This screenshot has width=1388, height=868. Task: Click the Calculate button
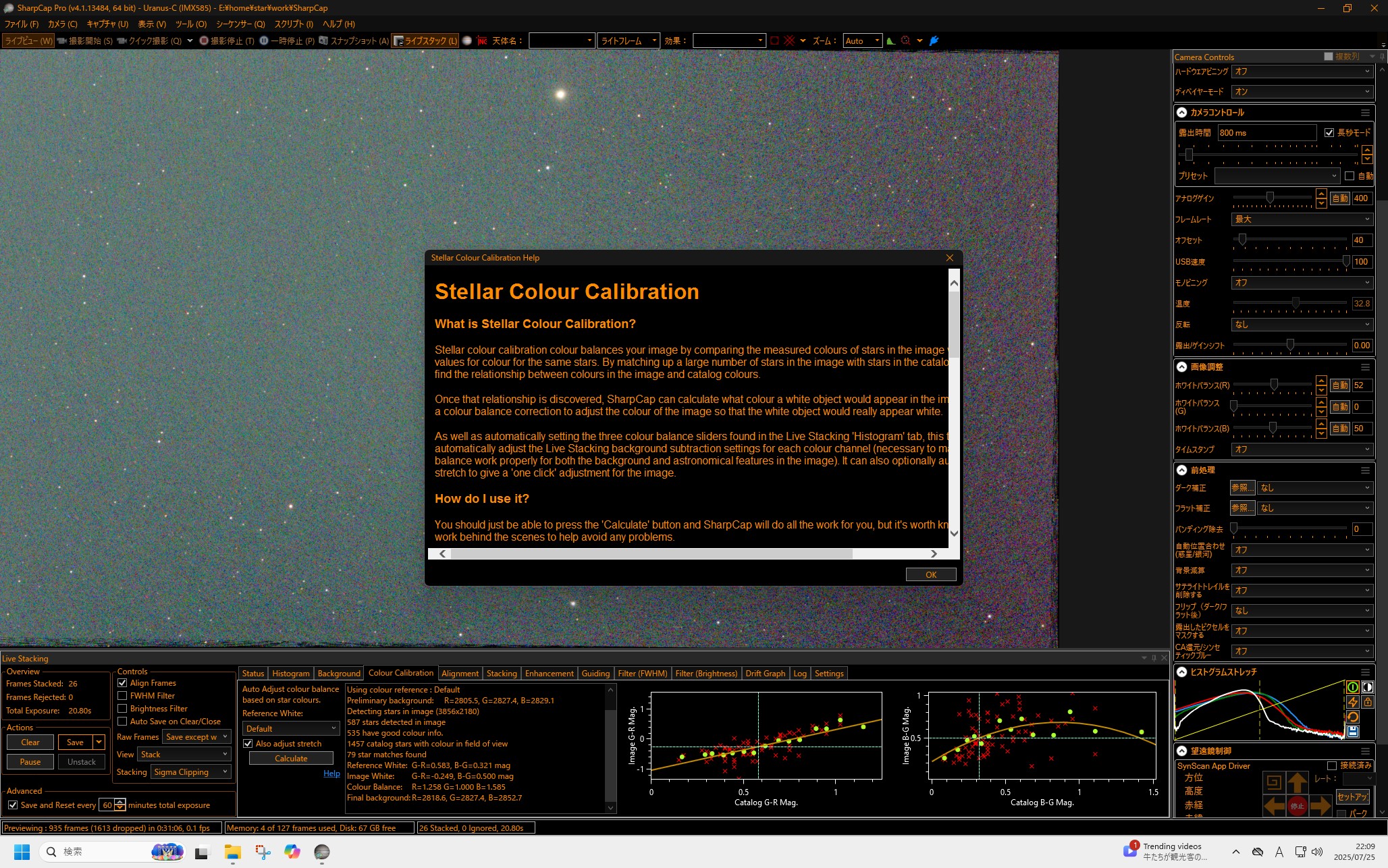click(x=291, y=759)
